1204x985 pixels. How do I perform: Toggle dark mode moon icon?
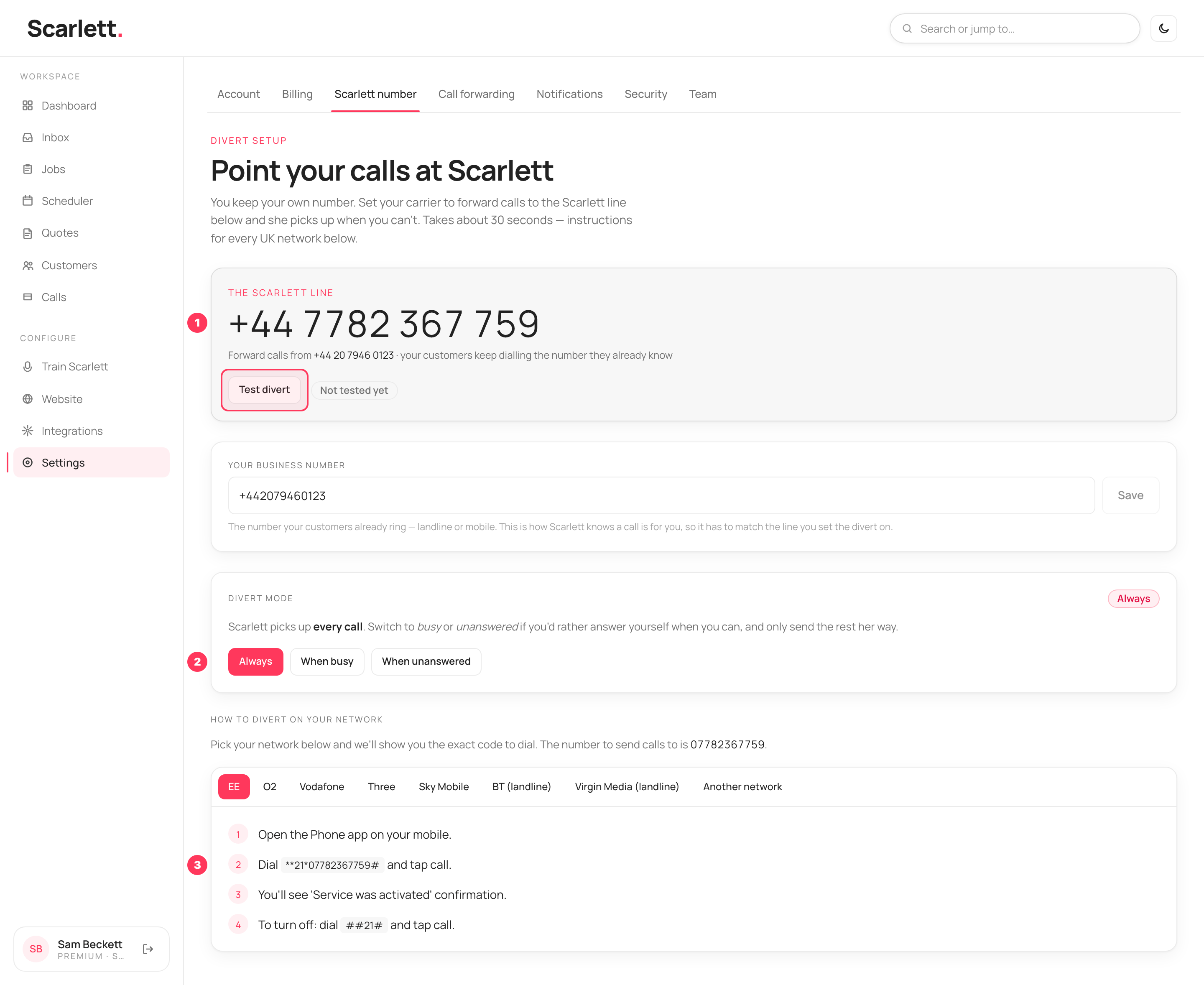[1163, 28]
